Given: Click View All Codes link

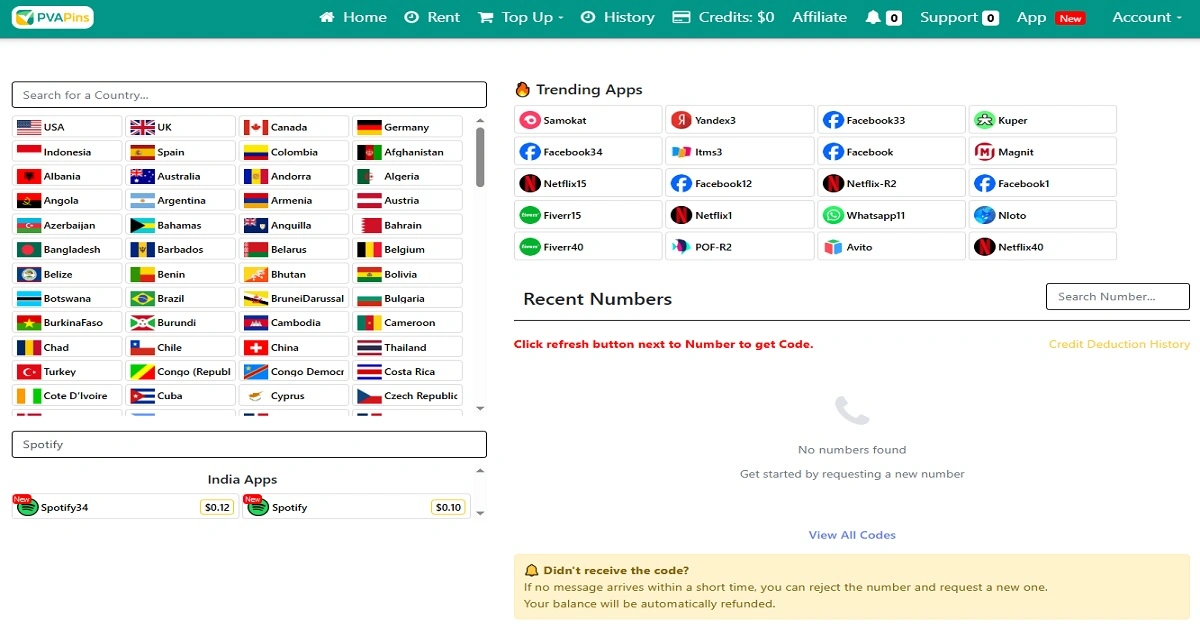Looking at the screenshot, I should pos(852,535).
